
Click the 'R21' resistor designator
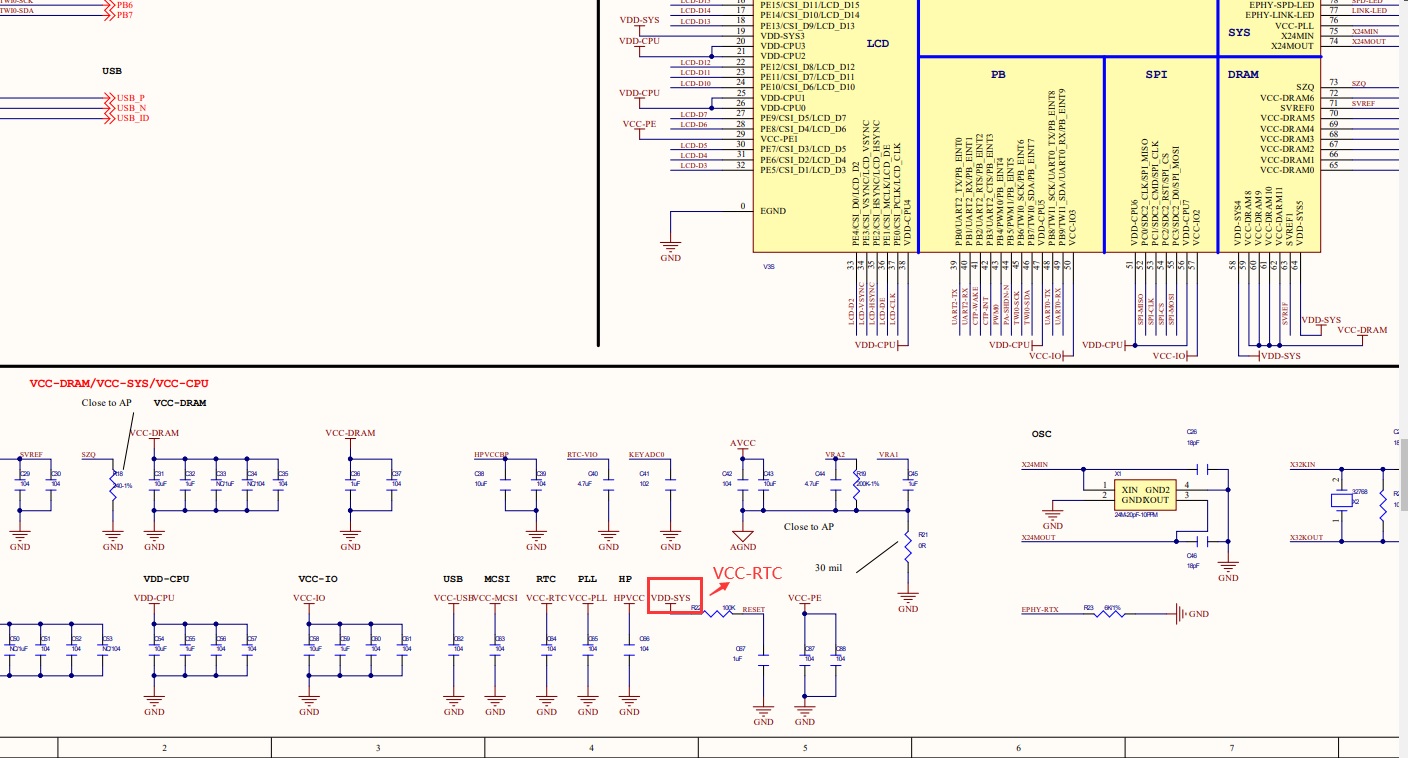coord(923,535)
